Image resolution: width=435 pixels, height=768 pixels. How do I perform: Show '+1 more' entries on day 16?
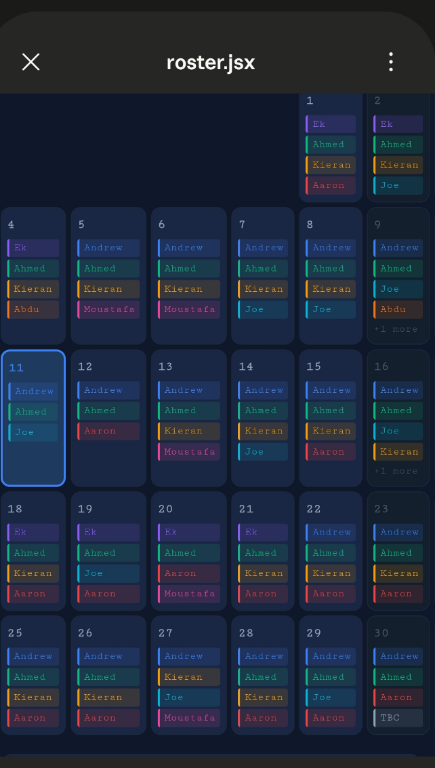coord(396,471)
